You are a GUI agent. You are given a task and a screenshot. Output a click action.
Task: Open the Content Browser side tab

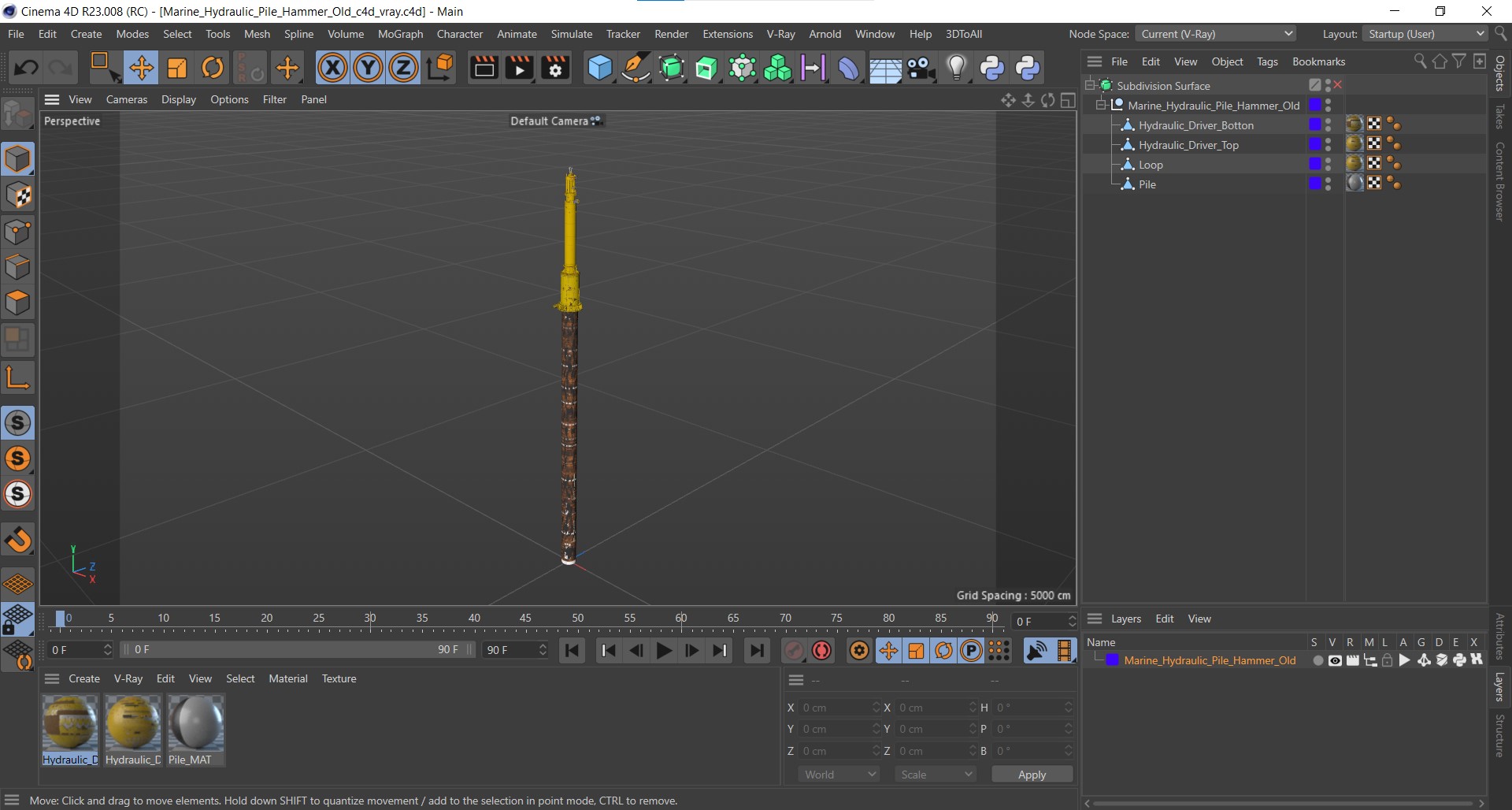[x=1500, y=181]
